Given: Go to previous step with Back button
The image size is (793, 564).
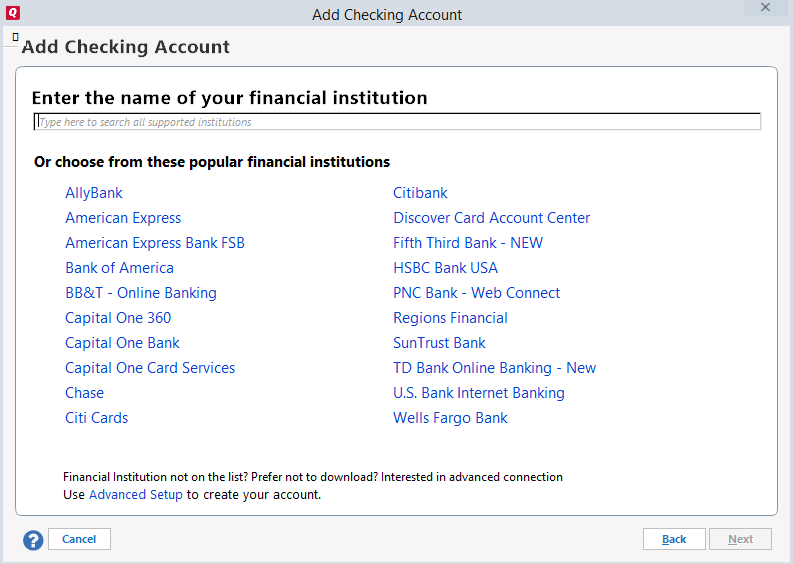Looking at the screenshot, I should 674,539.
